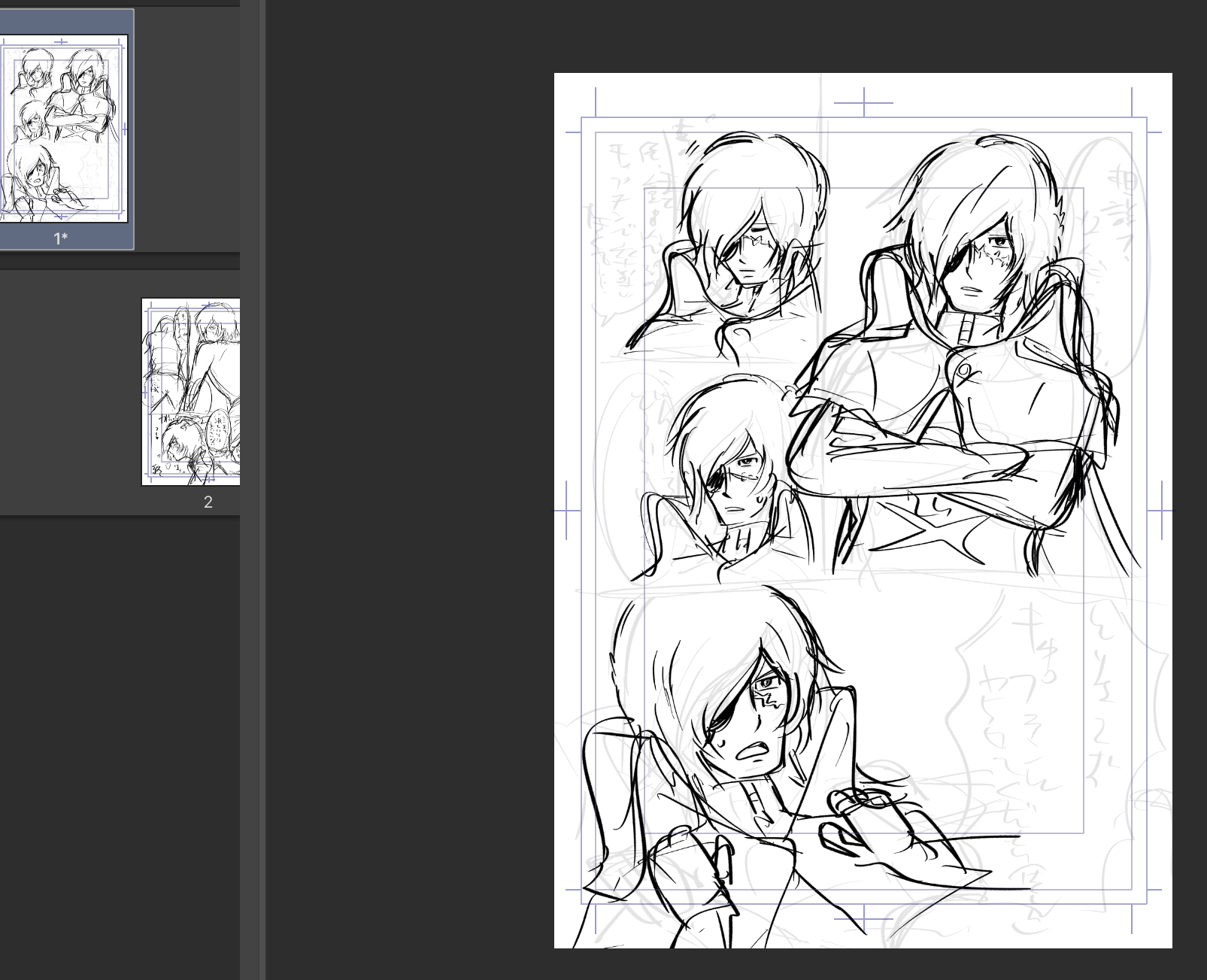Click the top center registration mark on canvas
1207x980 pixels.
(x=864, y=102)
